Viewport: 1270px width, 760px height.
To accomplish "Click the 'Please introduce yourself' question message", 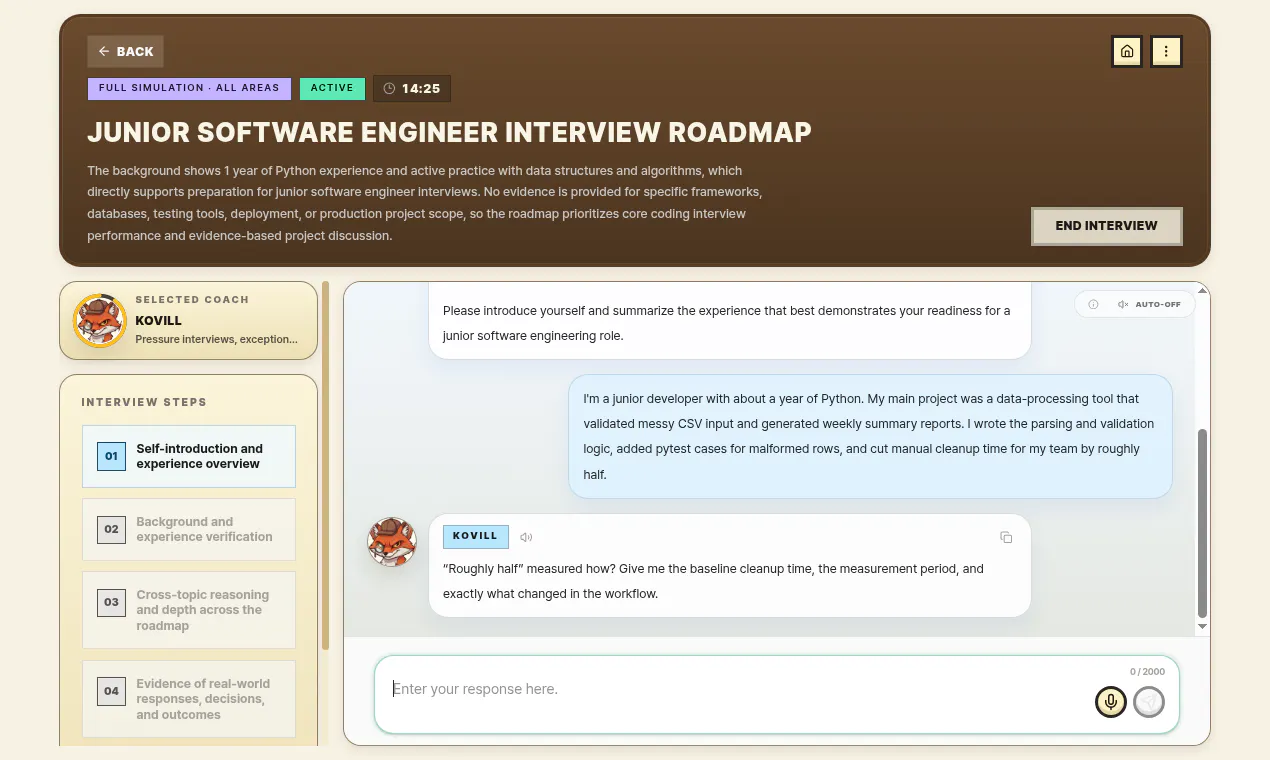I will [x=730, y=322].
